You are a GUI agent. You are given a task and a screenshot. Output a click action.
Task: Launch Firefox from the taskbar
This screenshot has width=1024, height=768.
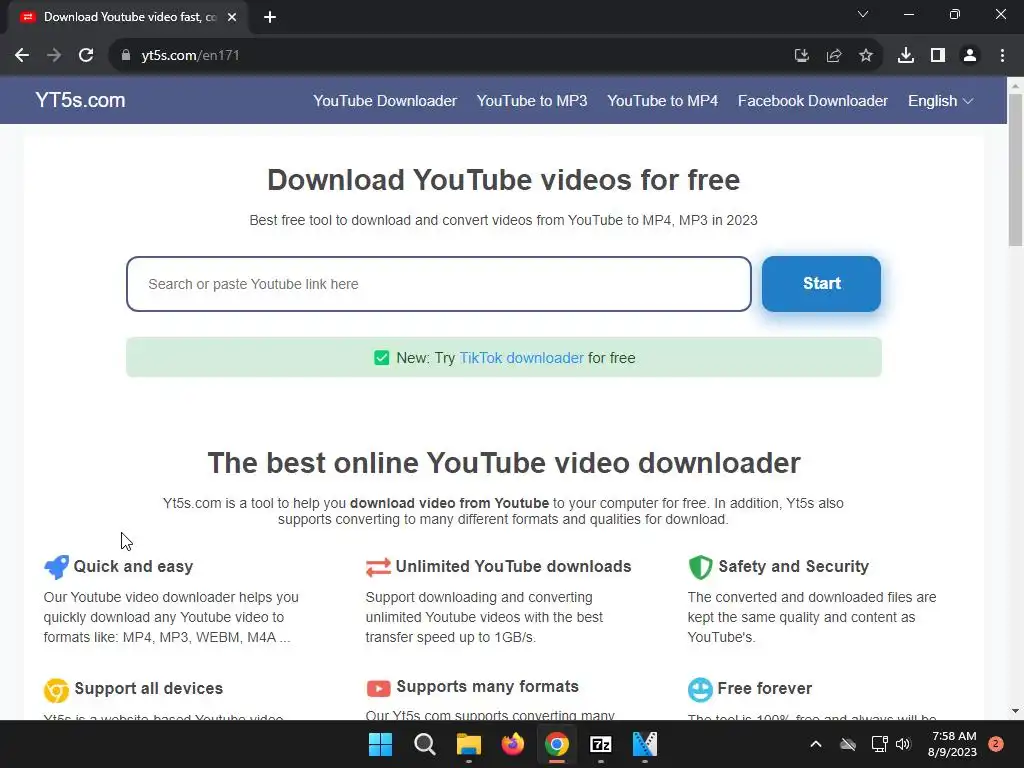pyautogui.click(x=513, y=744)
